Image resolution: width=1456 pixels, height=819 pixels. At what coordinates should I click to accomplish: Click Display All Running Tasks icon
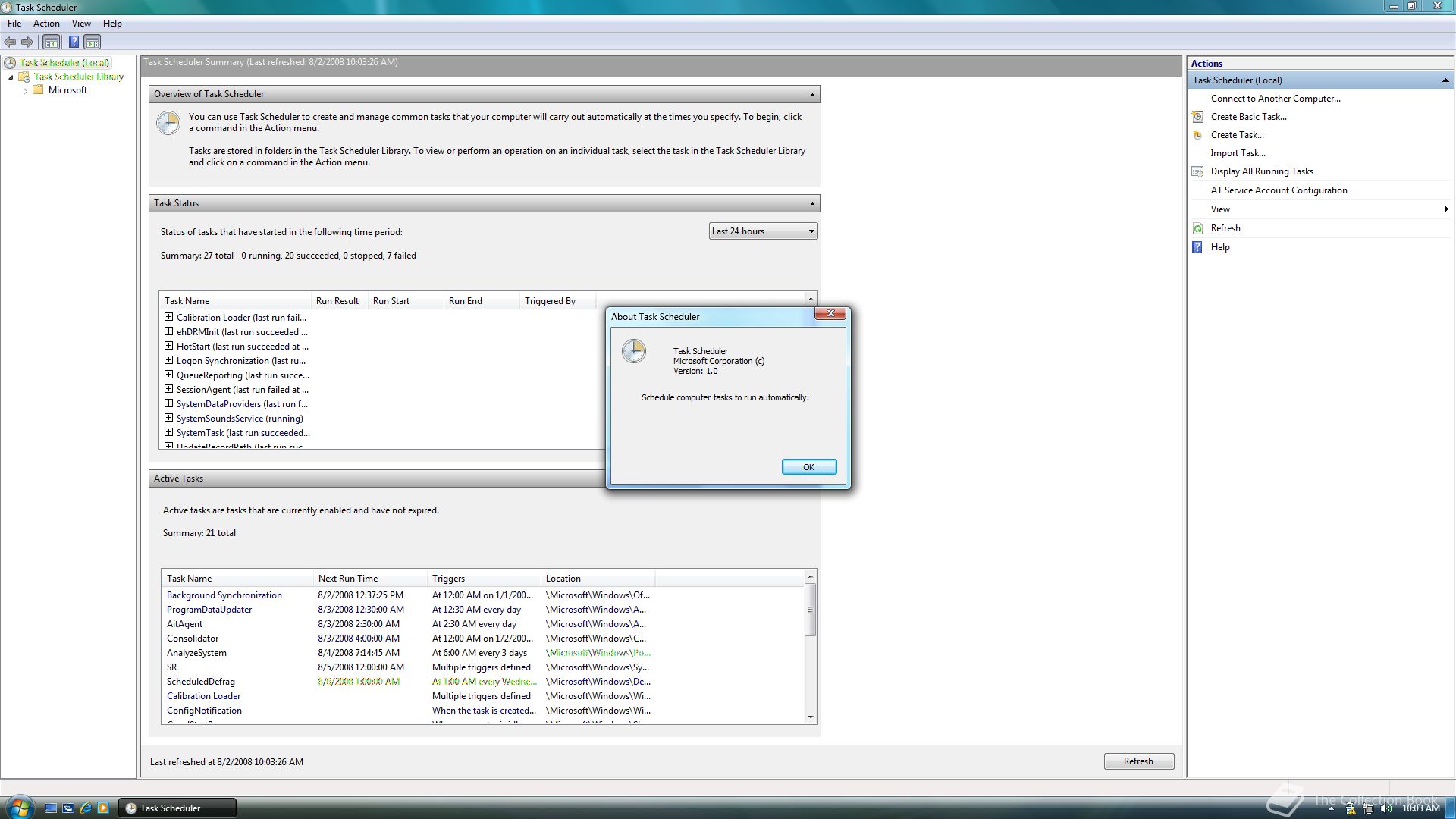click(x=1198, y=171)
